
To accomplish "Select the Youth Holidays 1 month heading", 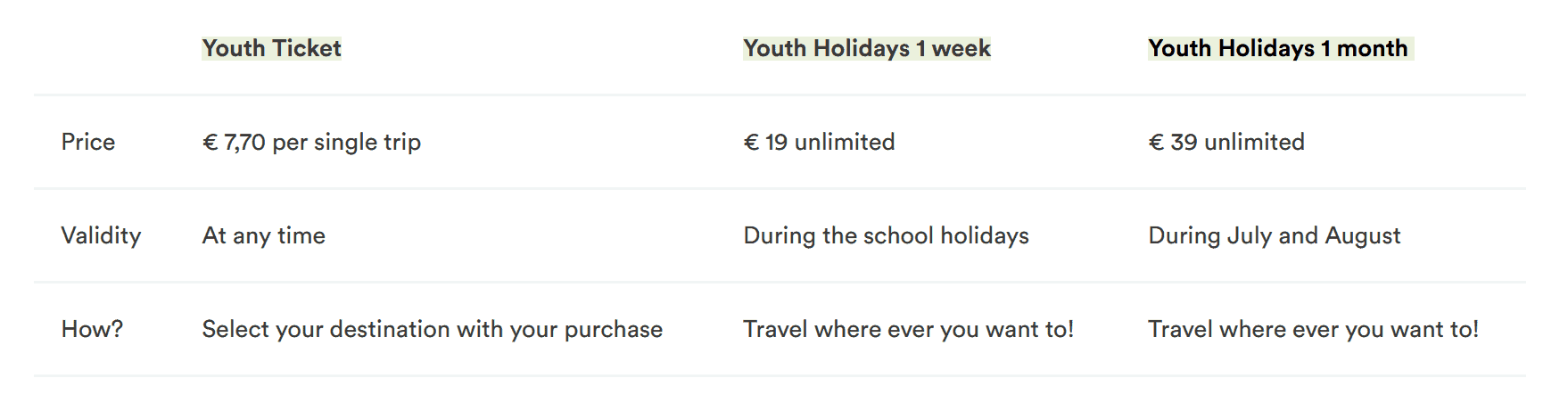I will [1277, 48].
